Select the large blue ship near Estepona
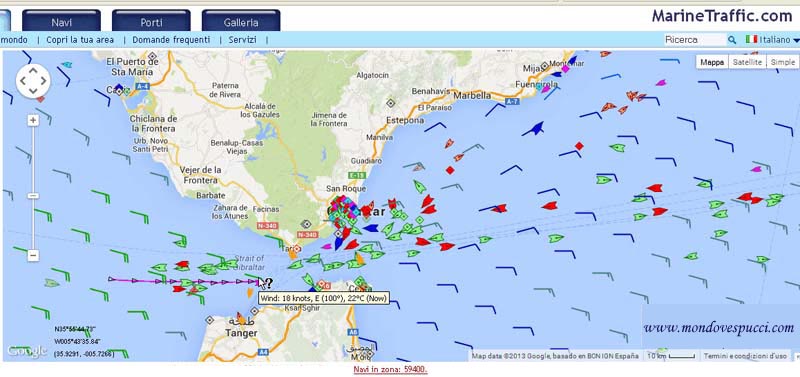The width and height of the screenshot is (800, 377). 533,128
